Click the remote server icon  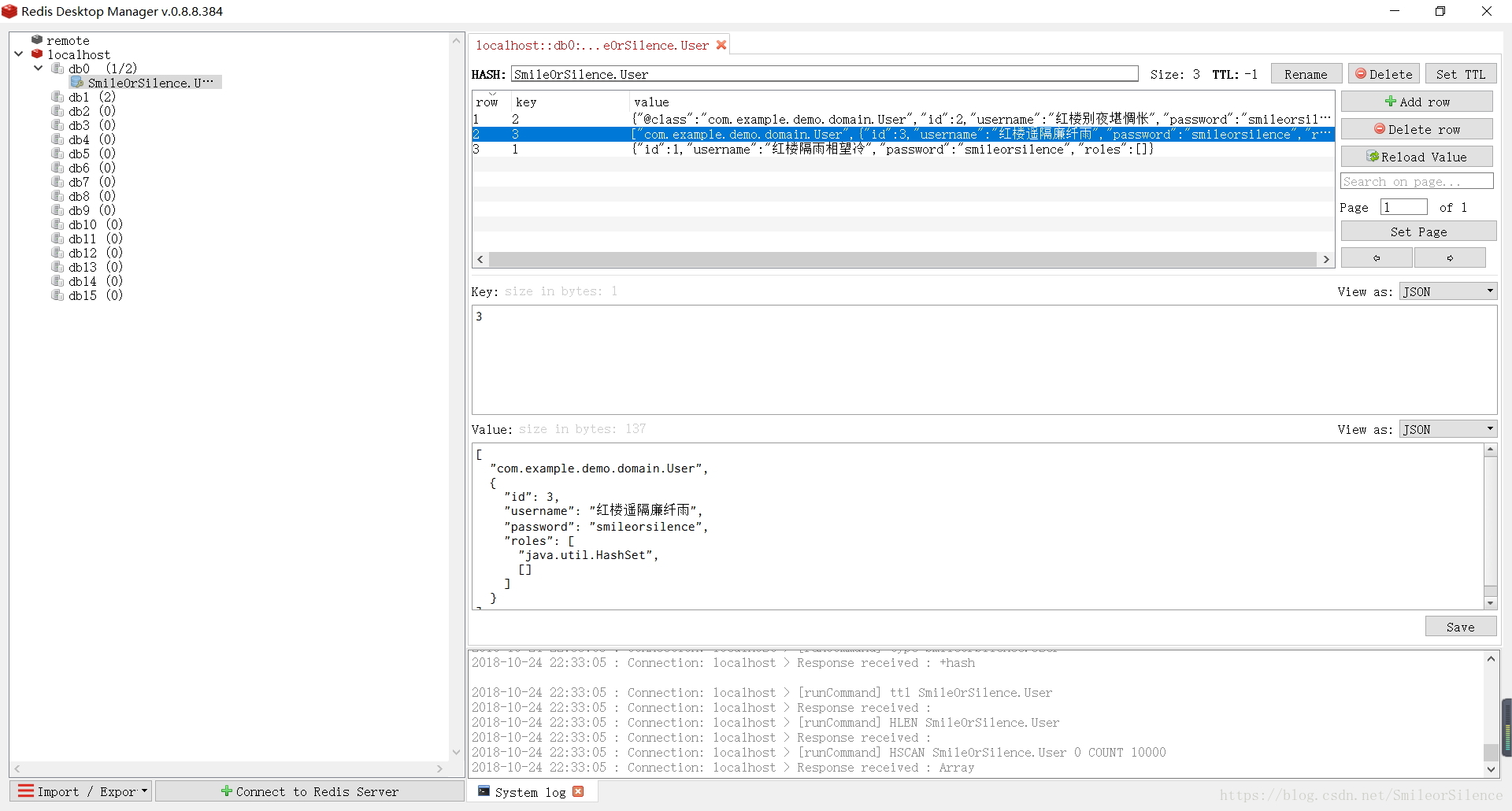point(36,40)
